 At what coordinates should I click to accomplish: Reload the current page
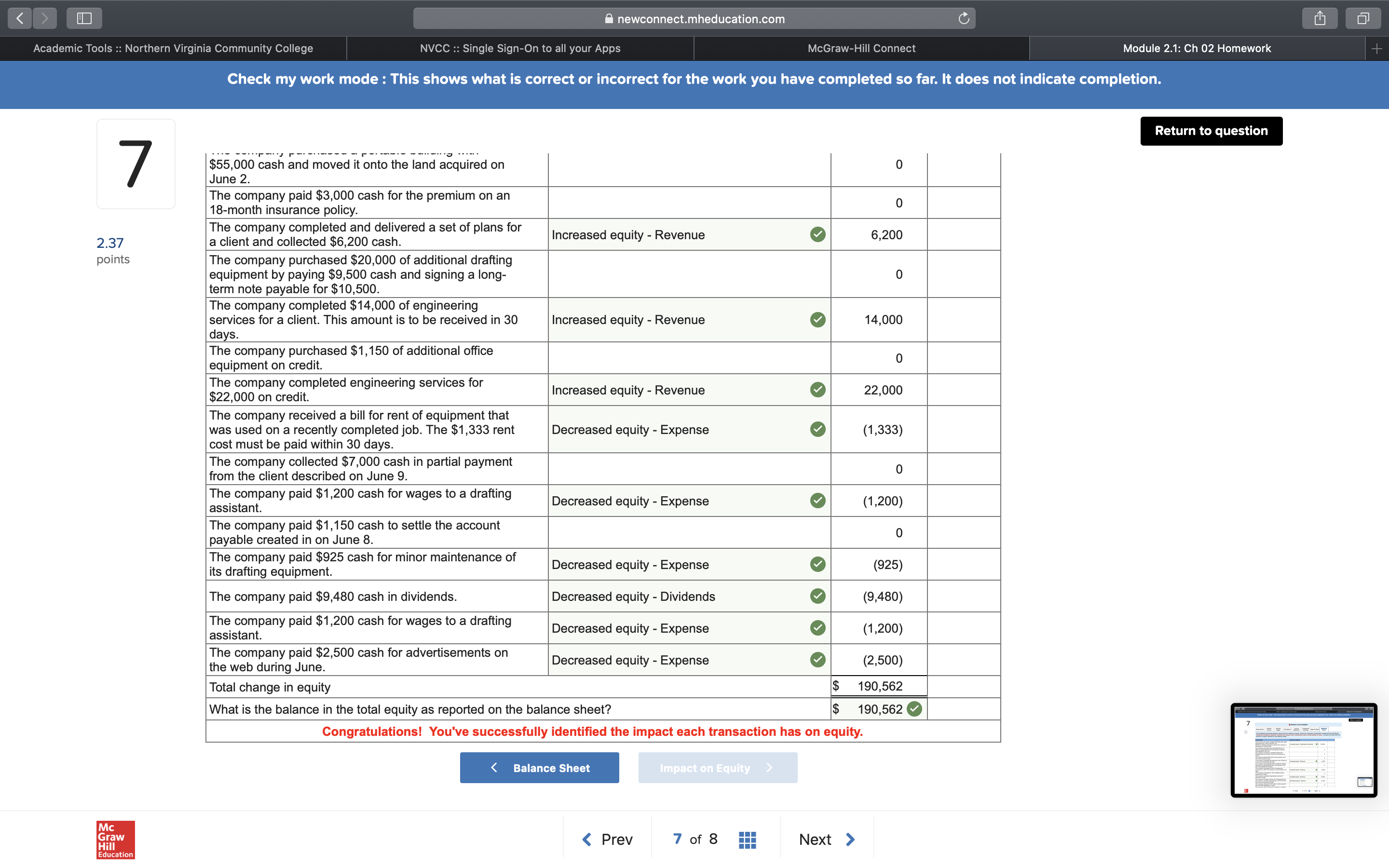click(963, 18)
